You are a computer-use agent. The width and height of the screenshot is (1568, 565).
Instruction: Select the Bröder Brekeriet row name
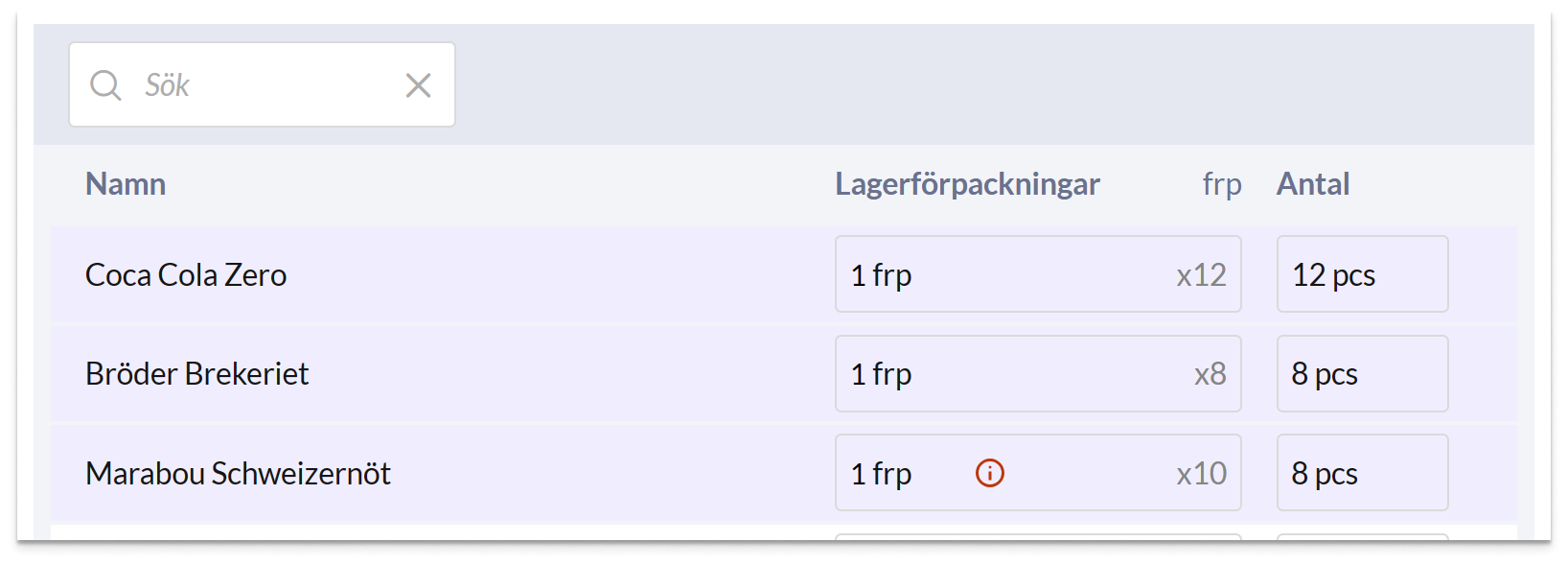pyautogui.click(x=196, y=374)
